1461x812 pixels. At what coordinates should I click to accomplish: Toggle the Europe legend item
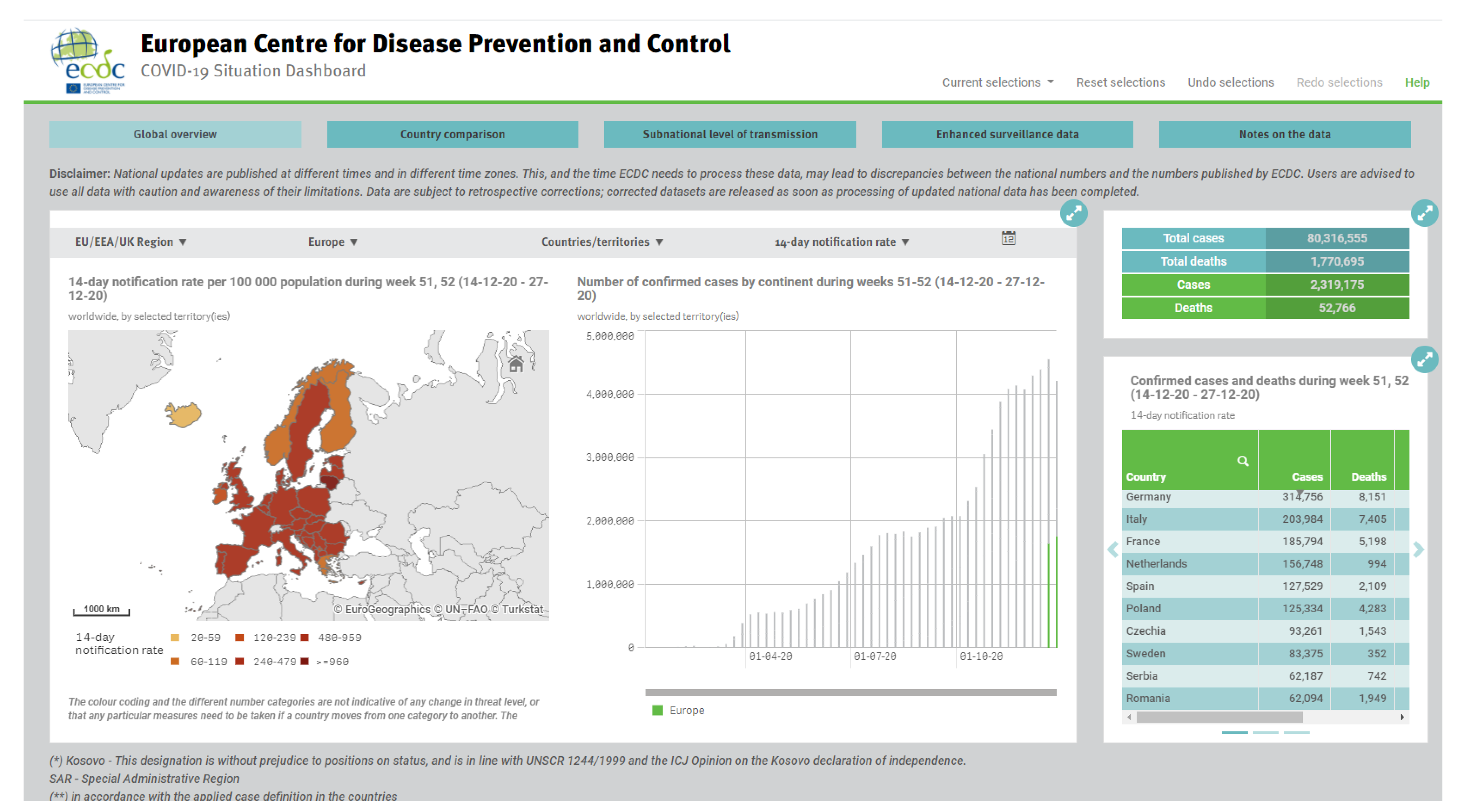pyautogui.click(x=678, y=710)
